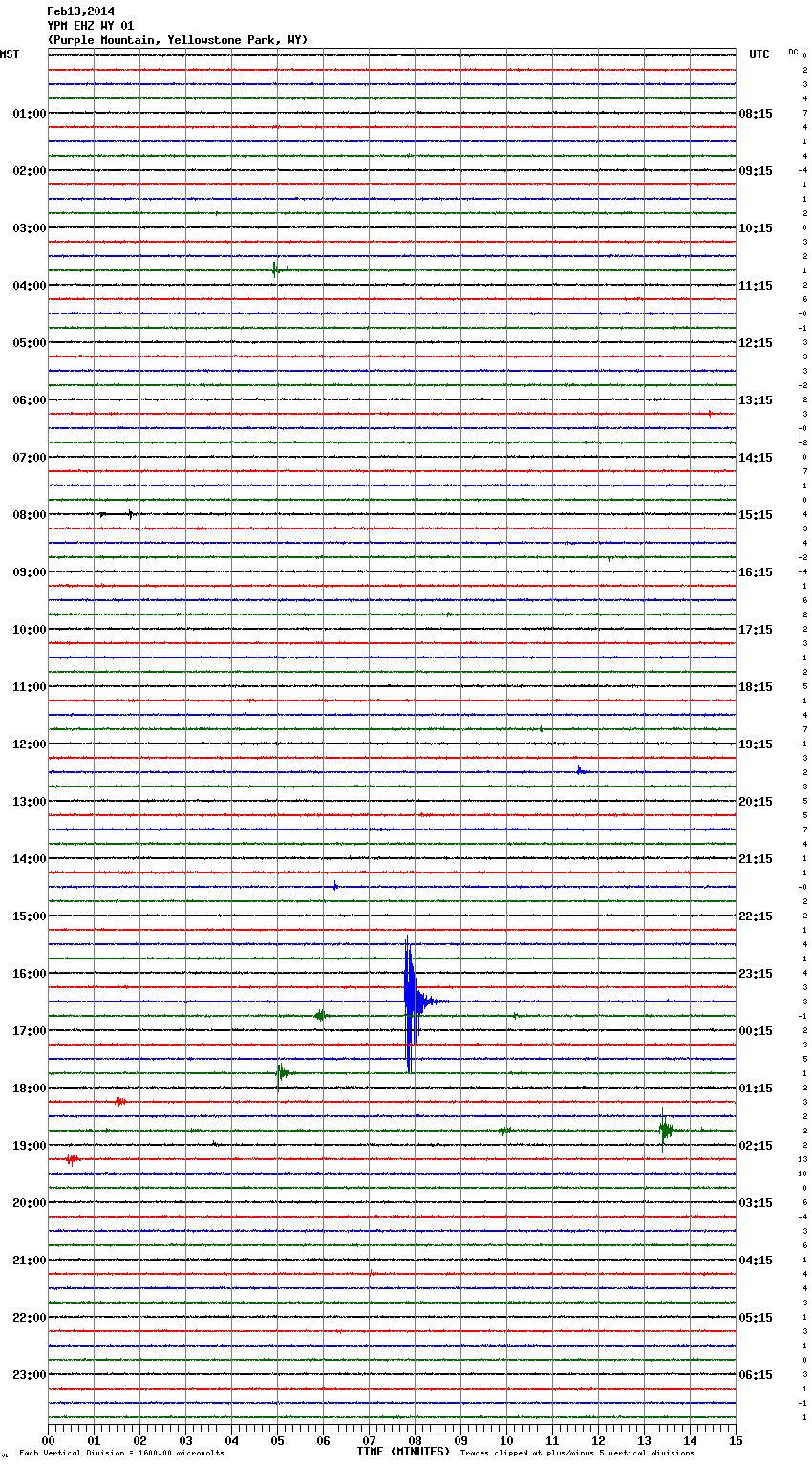Click the 04:15 UTC time label
The width and height of the screenshot is (812, 1466).
pyautogui.click(x=756, y=1261)
